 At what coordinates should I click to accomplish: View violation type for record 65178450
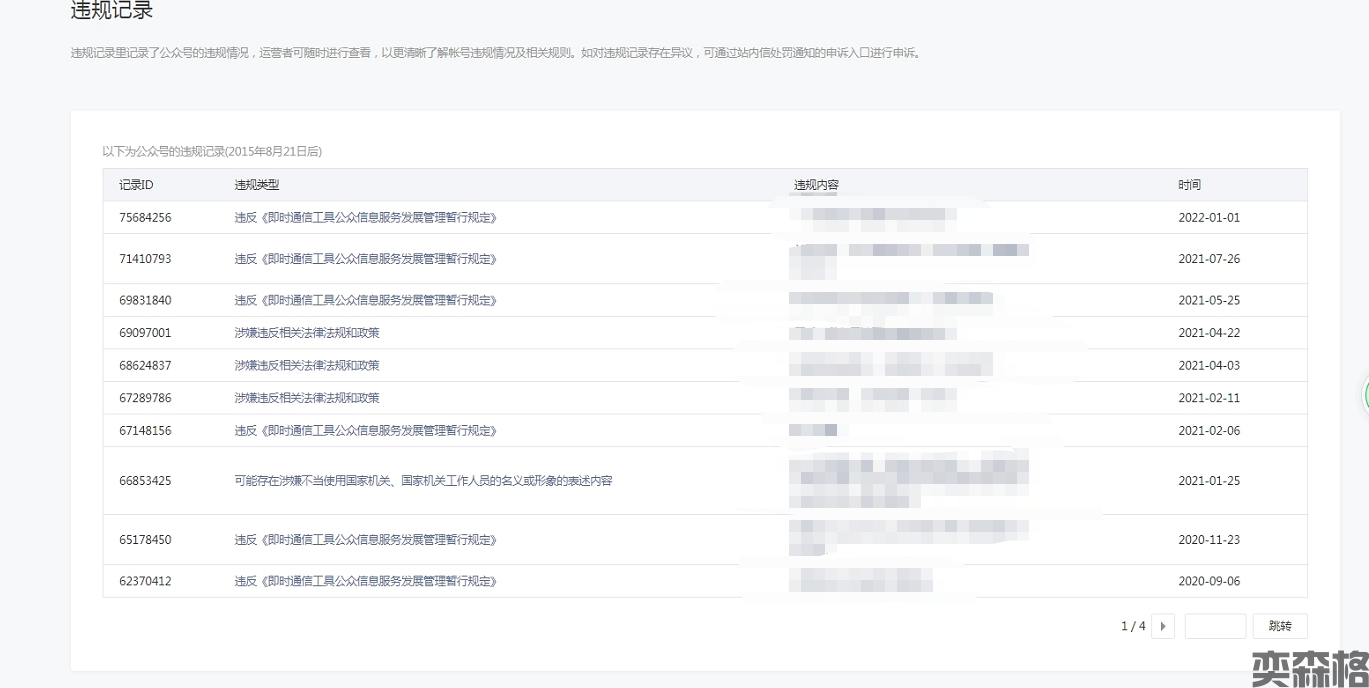pyautogui.click(x=365, y=540)
